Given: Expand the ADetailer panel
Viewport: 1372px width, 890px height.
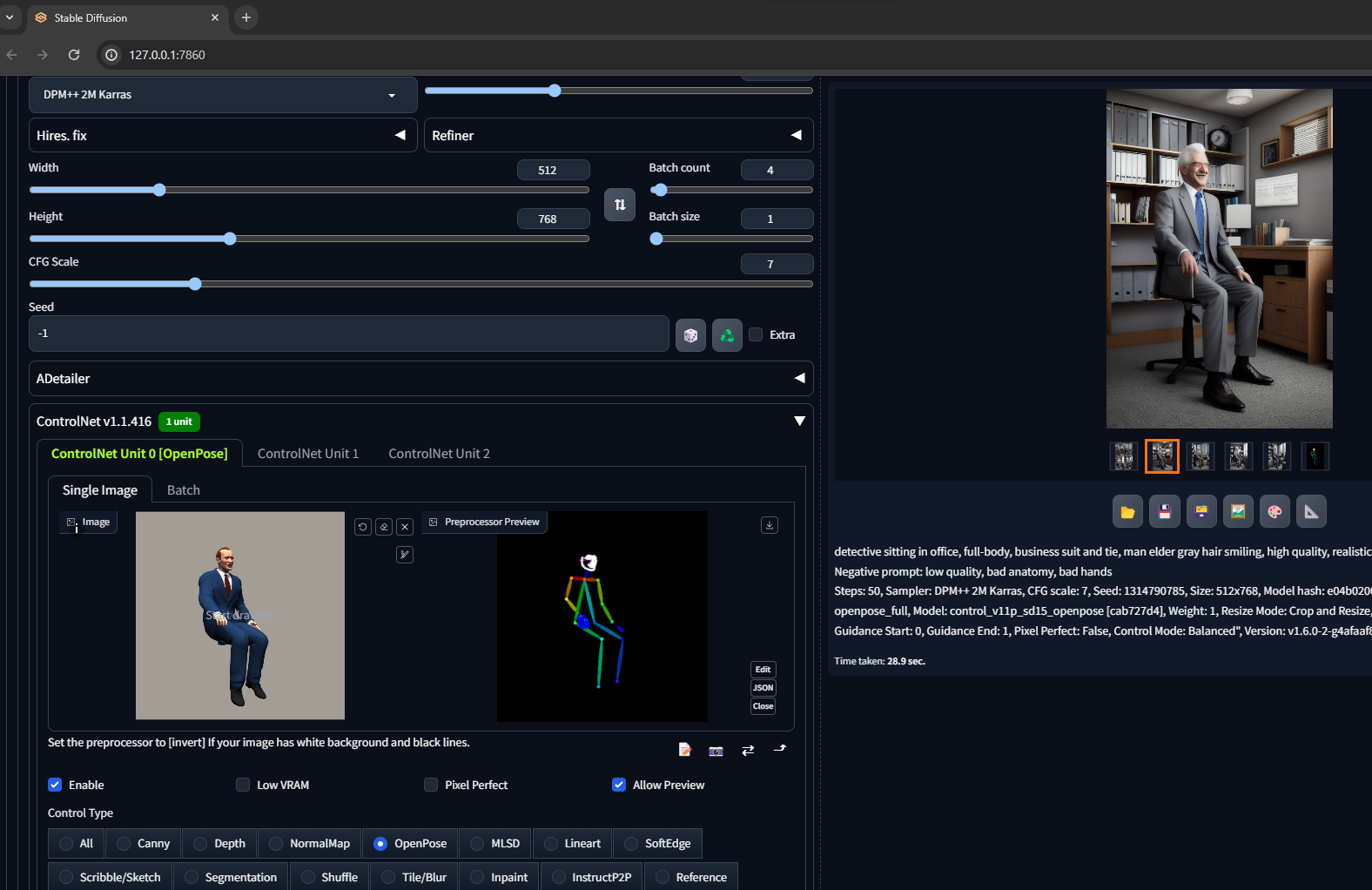Looking at the screenshot, I should point(421,379).
